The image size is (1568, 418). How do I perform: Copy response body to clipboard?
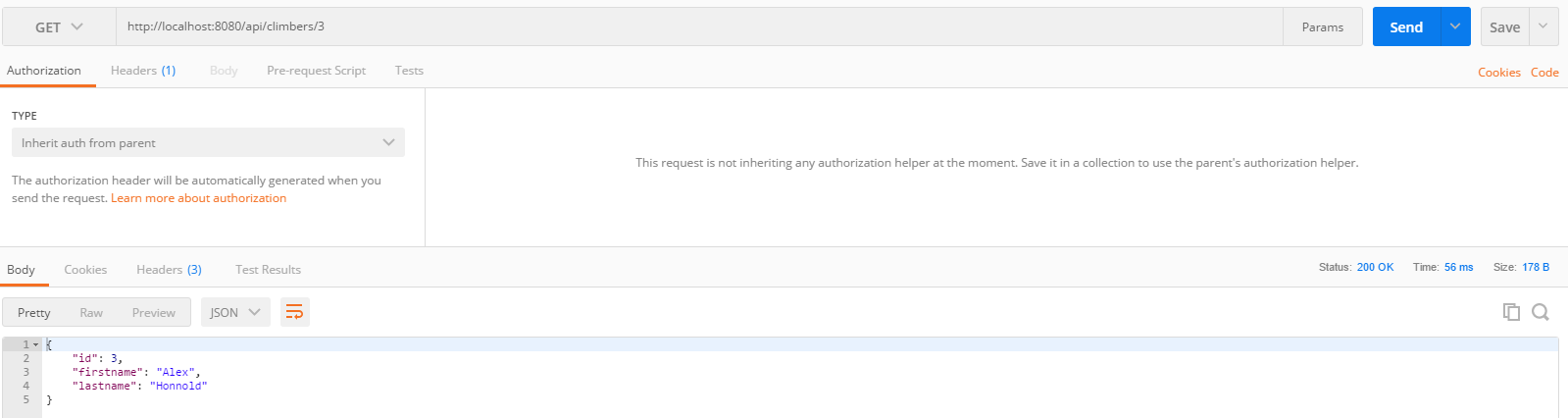[1511, 312]
